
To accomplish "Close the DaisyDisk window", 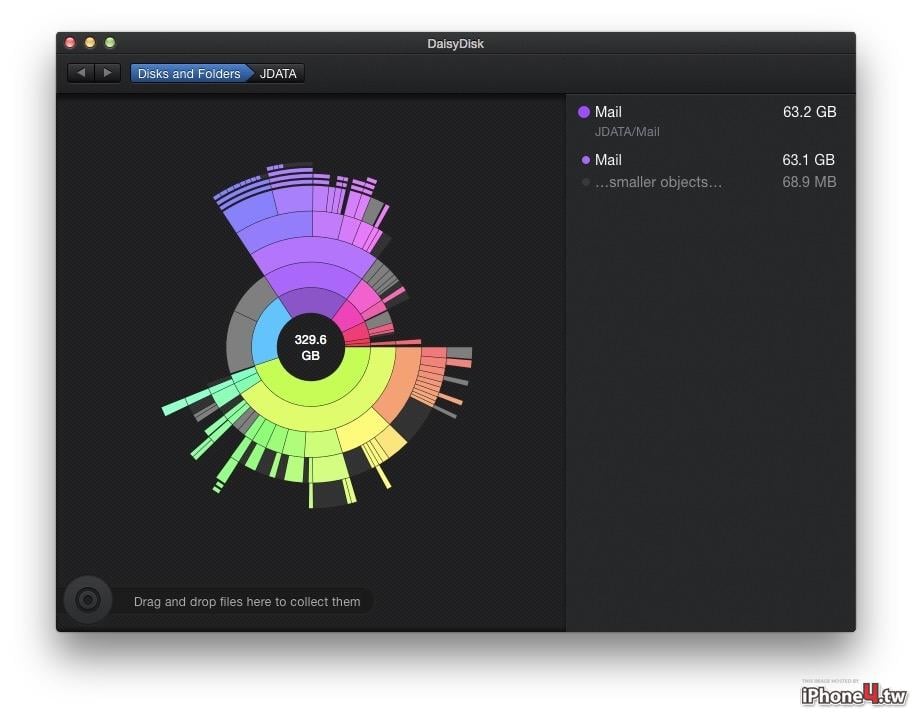I will click(x=70, y=42).
